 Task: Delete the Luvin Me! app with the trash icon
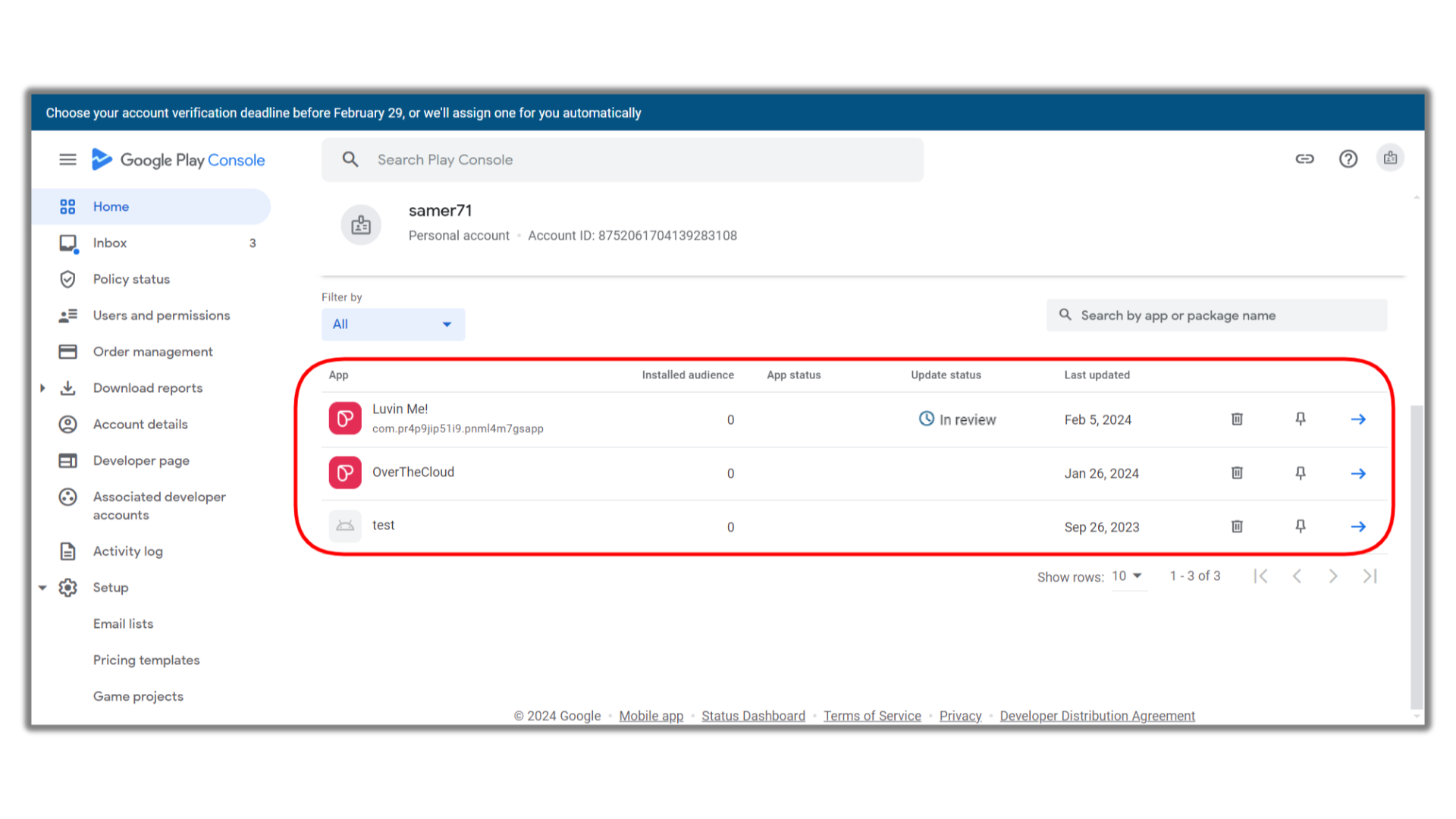tap(1237, 419)
